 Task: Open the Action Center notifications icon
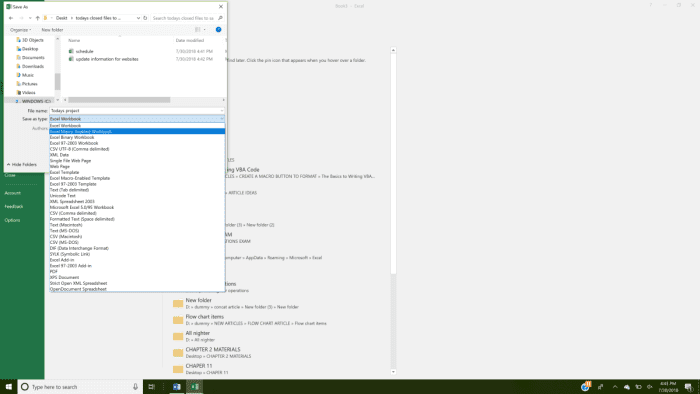click(689, 387)
